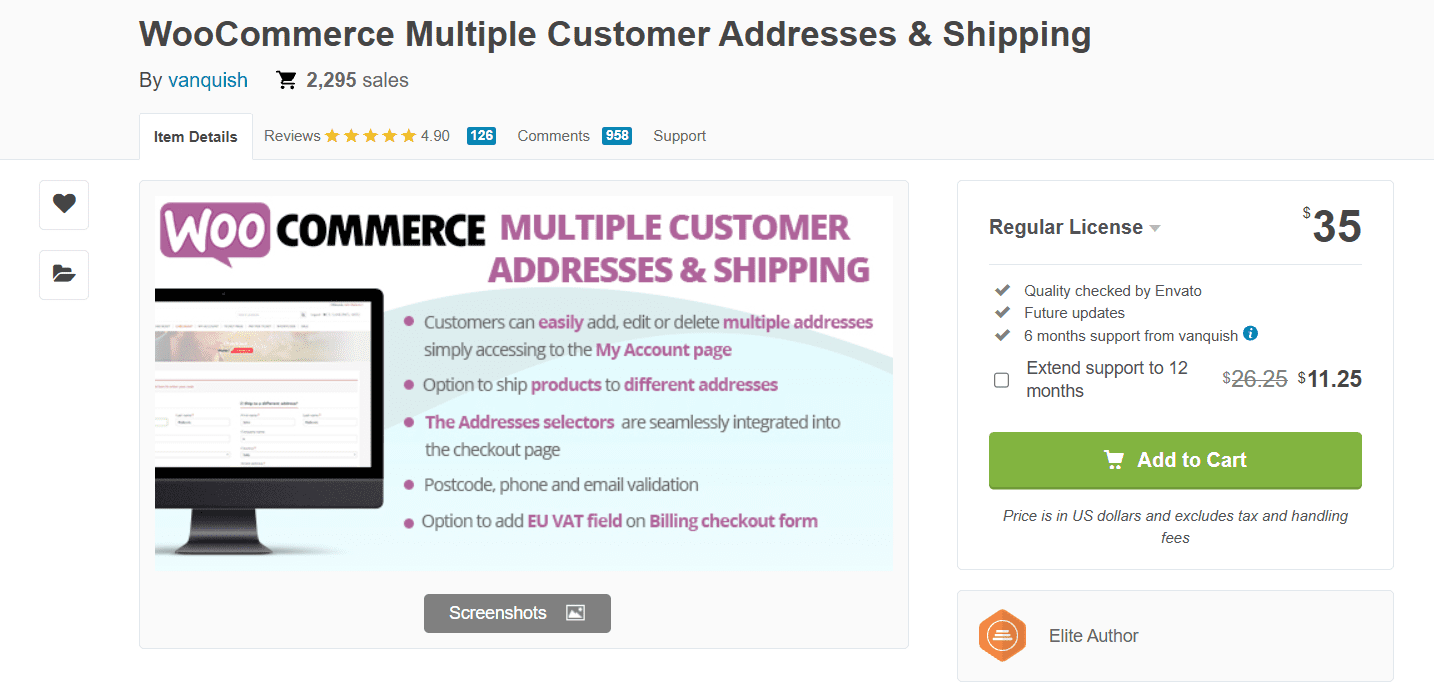Click the 126 review count badge
The image size is (1434, 695).
(x=481, y=134)
